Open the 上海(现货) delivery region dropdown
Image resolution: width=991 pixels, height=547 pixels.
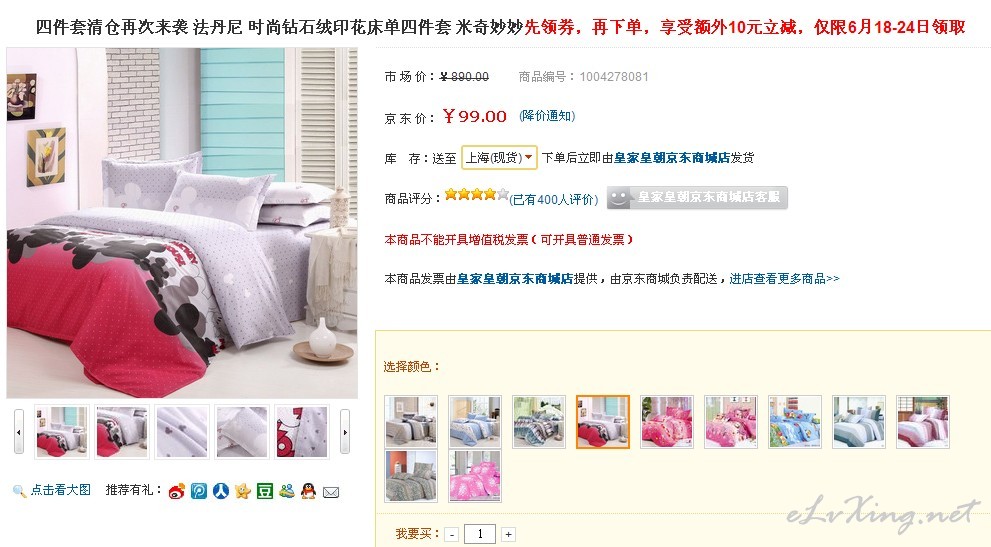pos(499,157)
